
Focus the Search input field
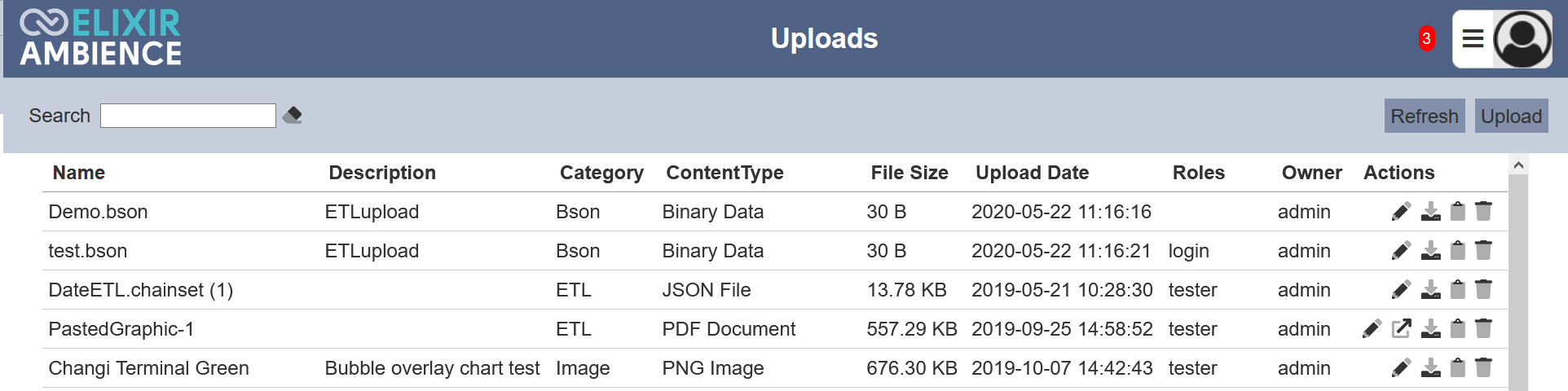[x=188, y=116]
